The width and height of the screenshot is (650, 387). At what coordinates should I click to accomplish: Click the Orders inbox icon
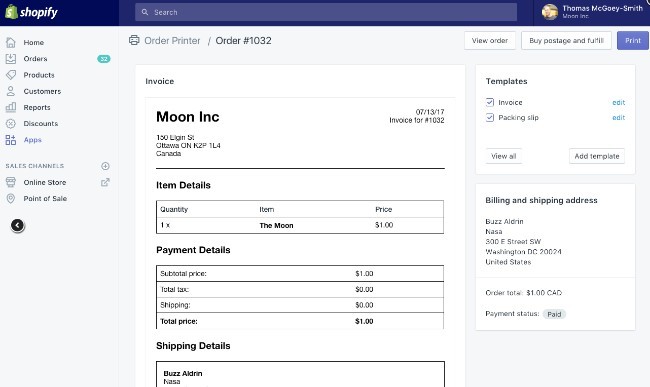pos(11,58)
